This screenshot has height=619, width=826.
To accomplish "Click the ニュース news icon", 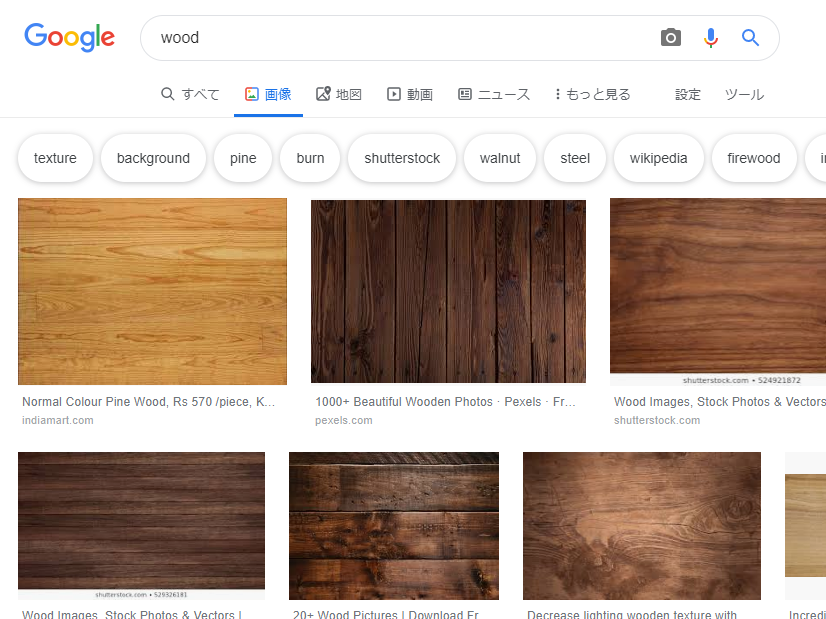I will 463,93.
